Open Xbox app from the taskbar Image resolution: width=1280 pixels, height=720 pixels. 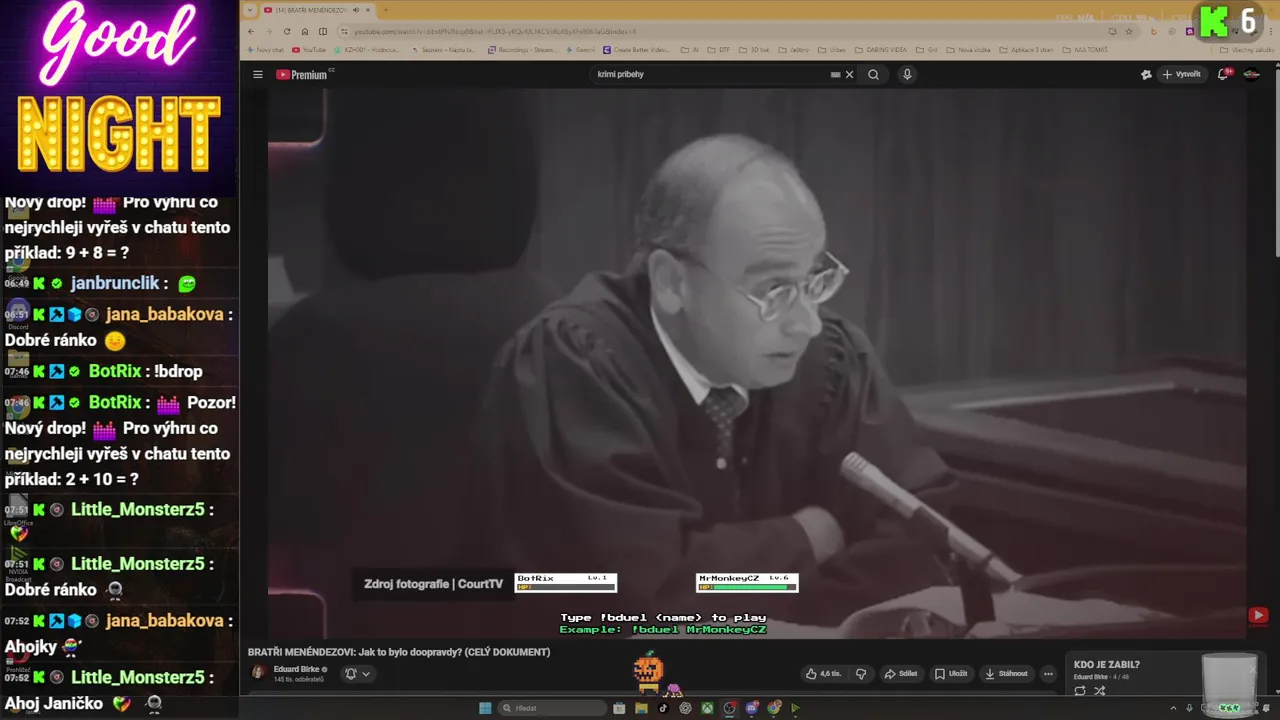(707, 708)
